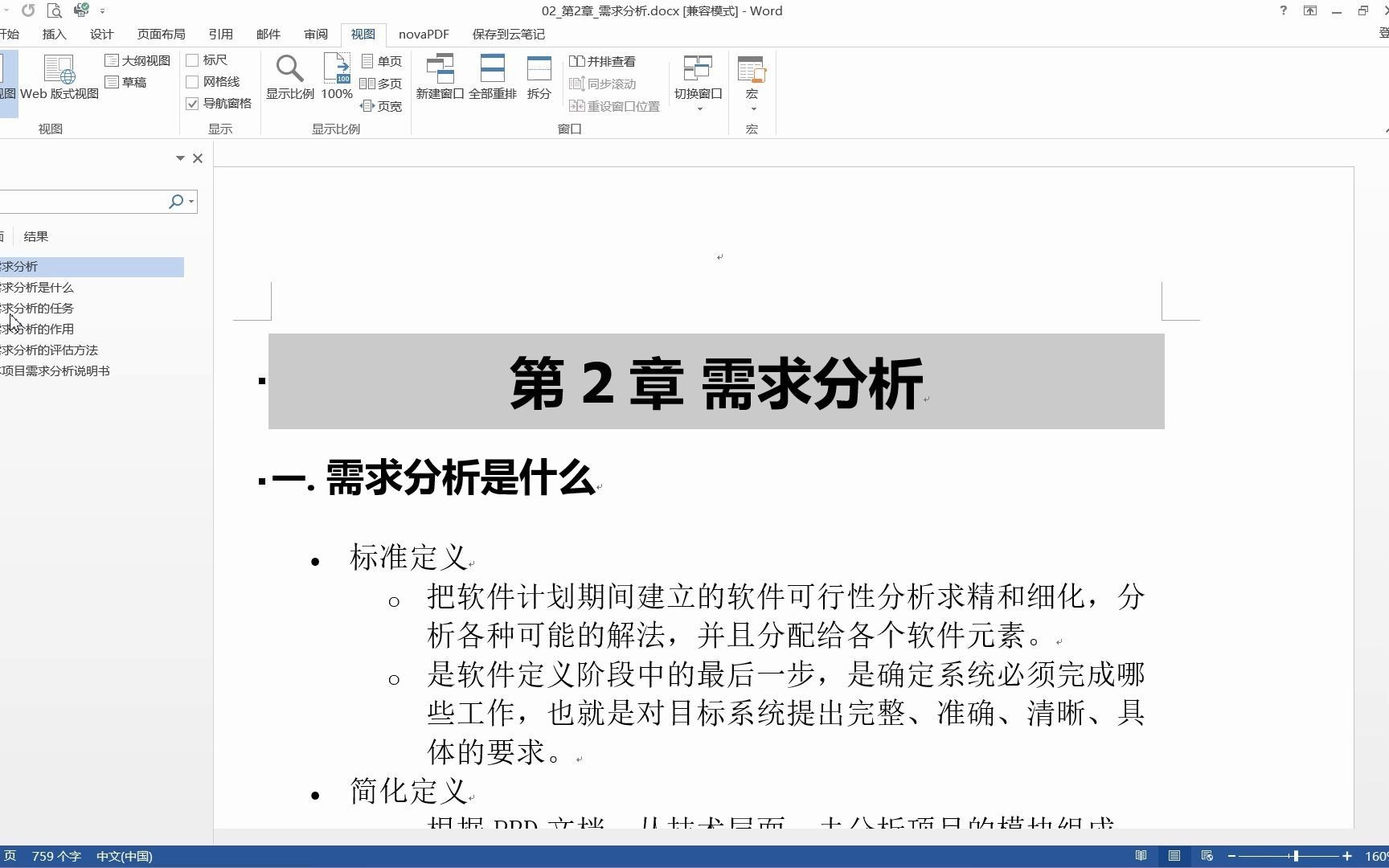Screen dimensions: 1389x868
Task: Click zoom out minus button
Action: 1231,856
